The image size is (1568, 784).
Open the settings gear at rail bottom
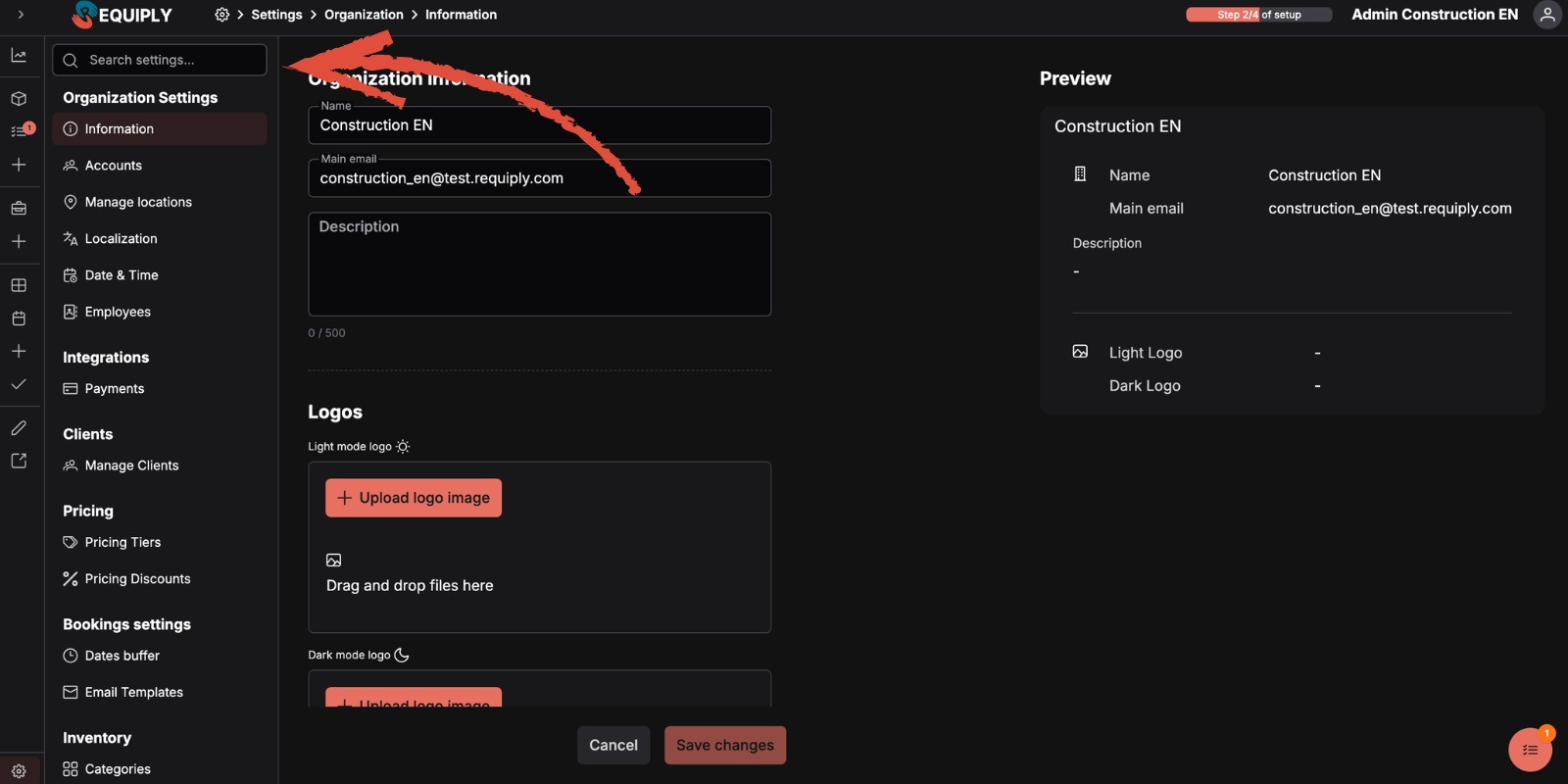point(19,771)
